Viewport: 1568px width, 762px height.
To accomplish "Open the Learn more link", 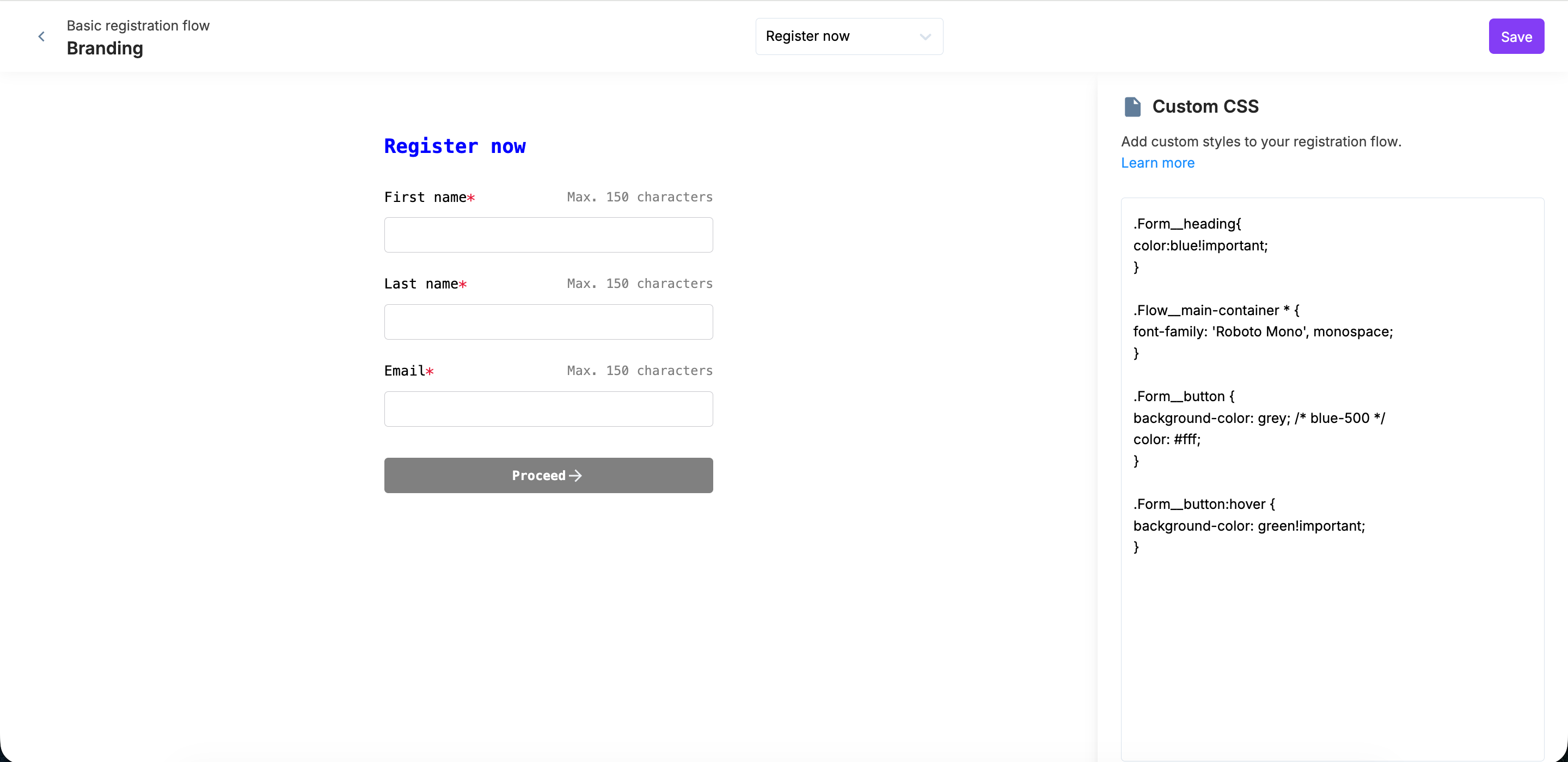I will (1157, 163).
